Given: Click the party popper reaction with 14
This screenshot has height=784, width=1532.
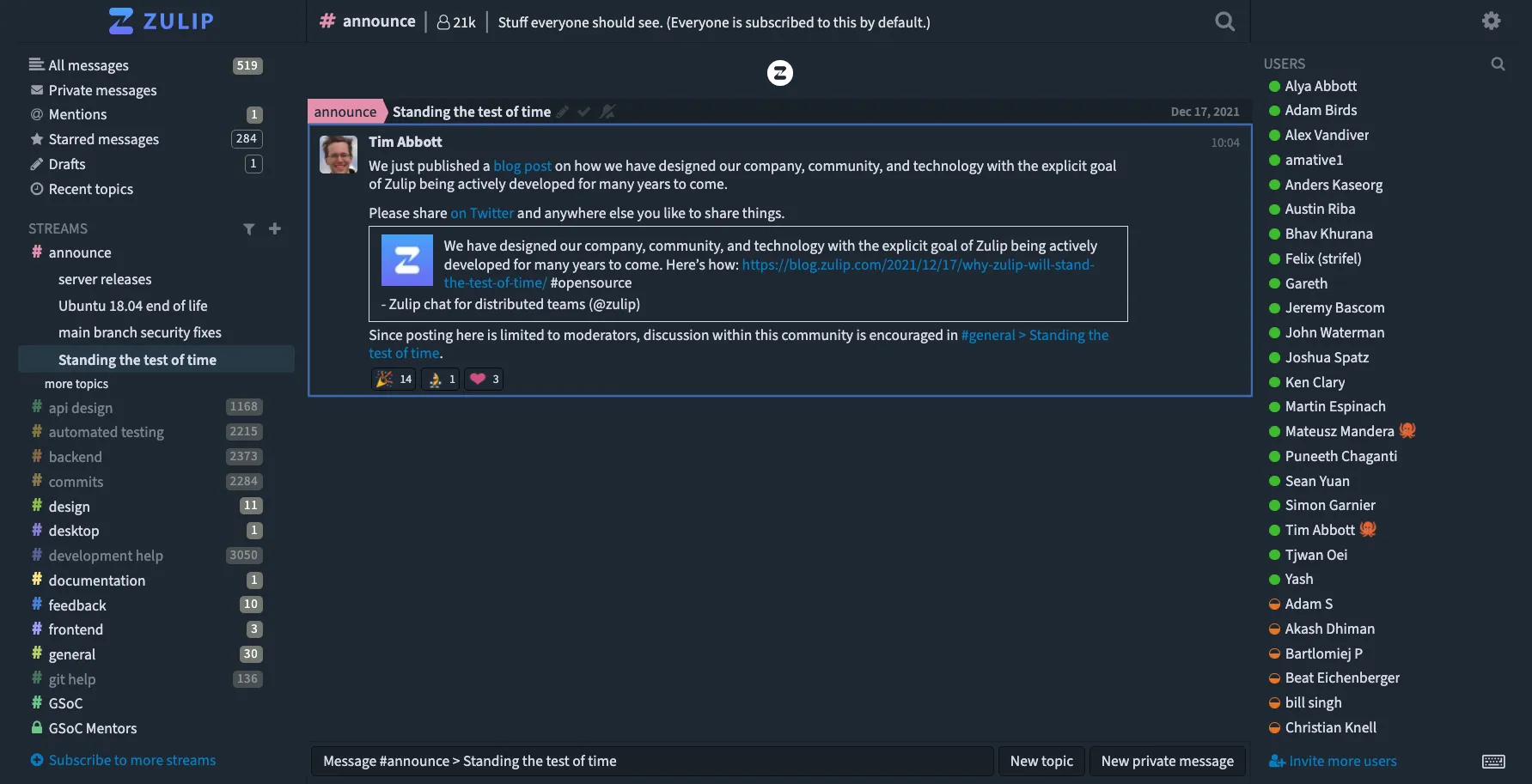Looking at the screenshot, I should coord(394,379).
